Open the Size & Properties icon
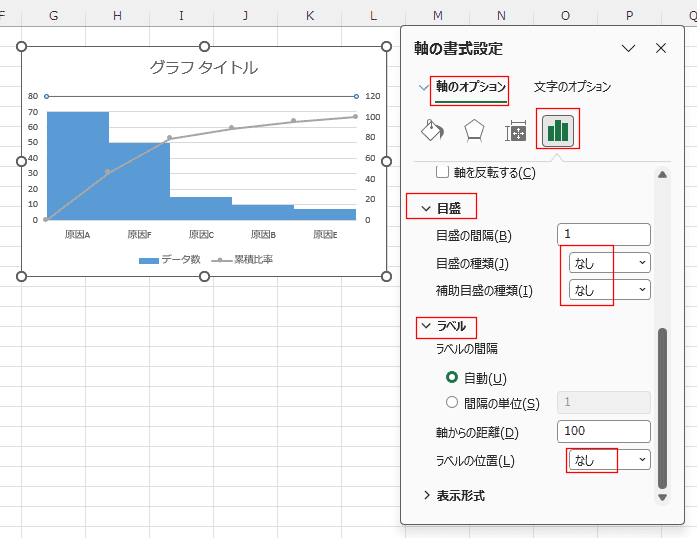Image resolution: width=697 pixels, height=538 pixels. point(516,131)
